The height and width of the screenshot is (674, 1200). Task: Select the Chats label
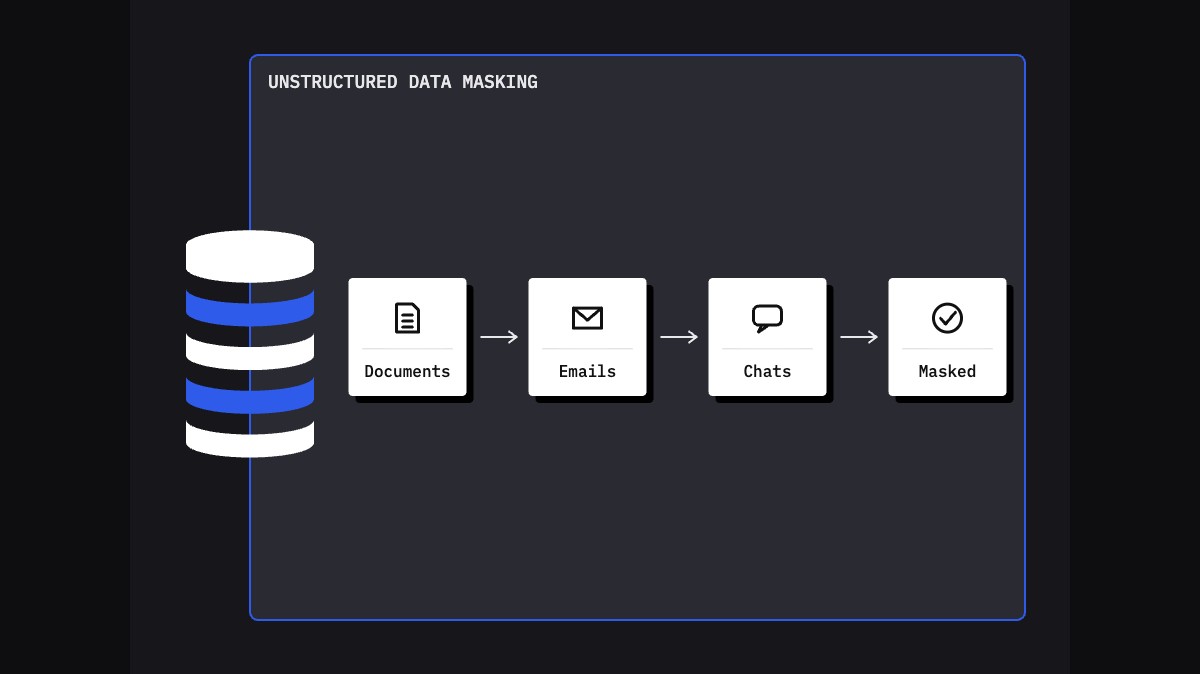767,371
